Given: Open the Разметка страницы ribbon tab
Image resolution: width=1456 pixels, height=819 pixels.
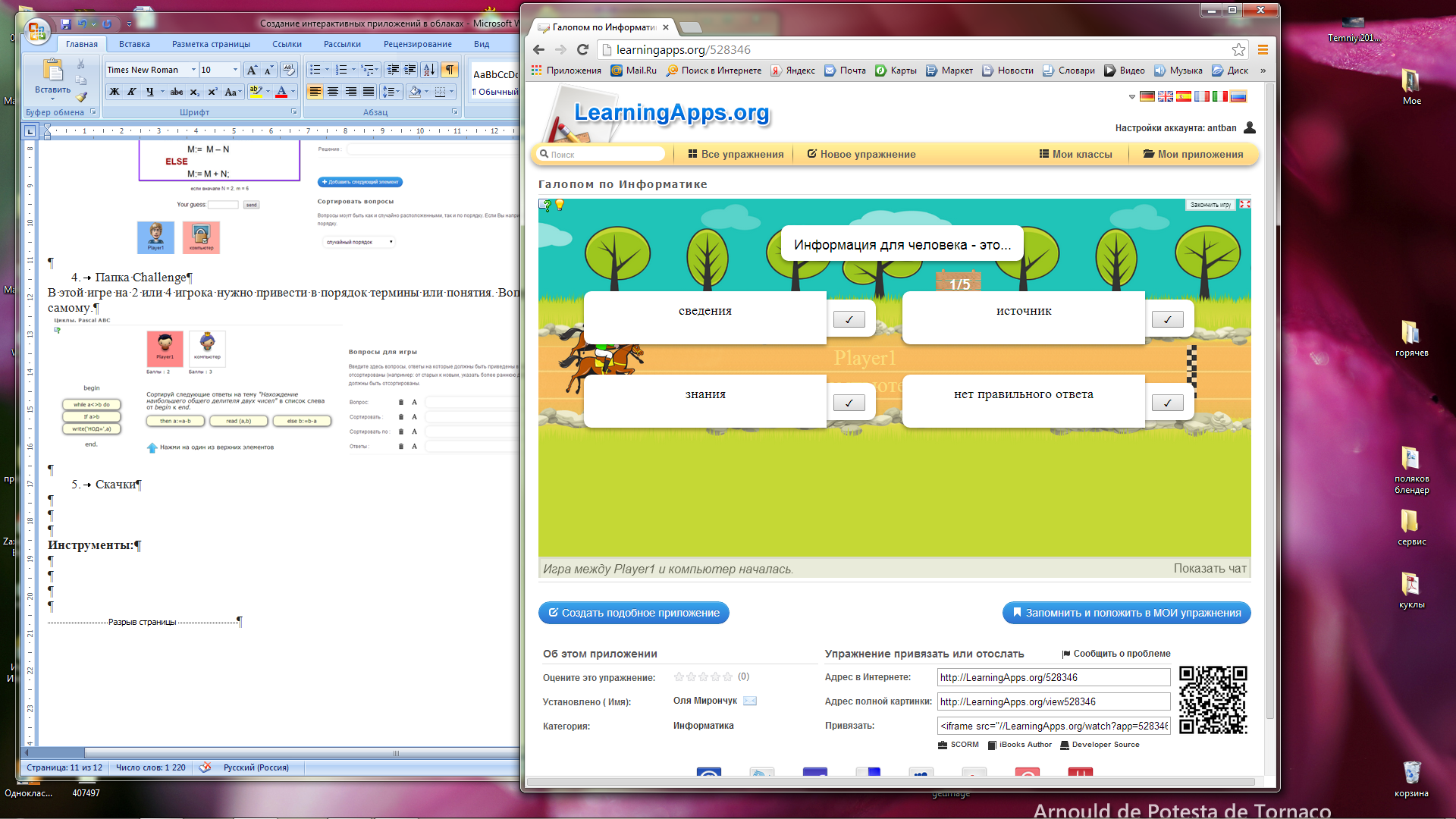Looking at the screenshot, I should click(211, 44).
